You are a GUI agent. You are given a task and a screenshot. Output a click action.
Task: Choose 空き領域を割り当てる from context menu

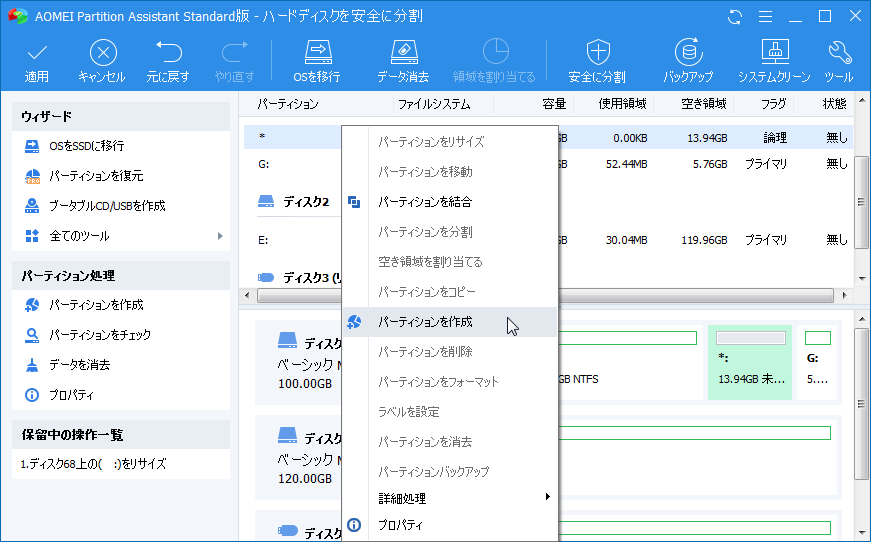450,262
